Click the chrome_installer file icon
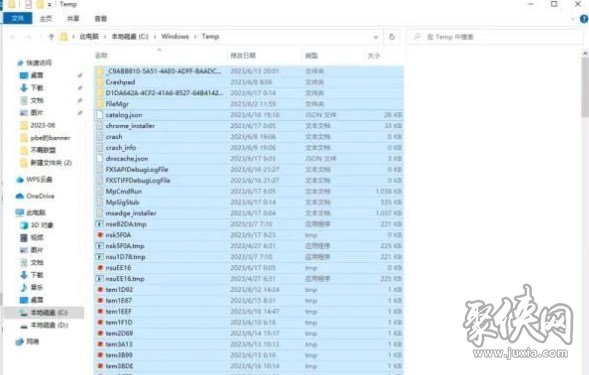 [100, 126]
